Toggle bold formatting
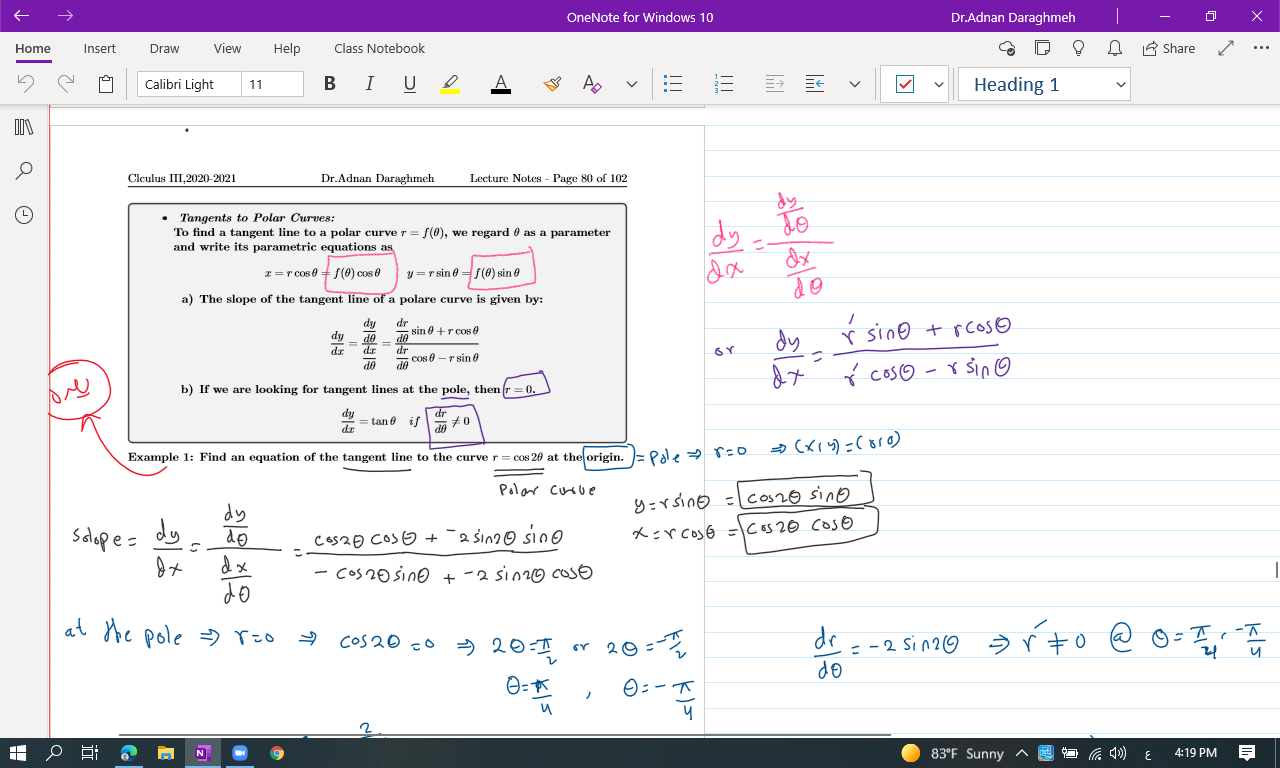This screenshot has height=768, width=1280. (329, 84)
